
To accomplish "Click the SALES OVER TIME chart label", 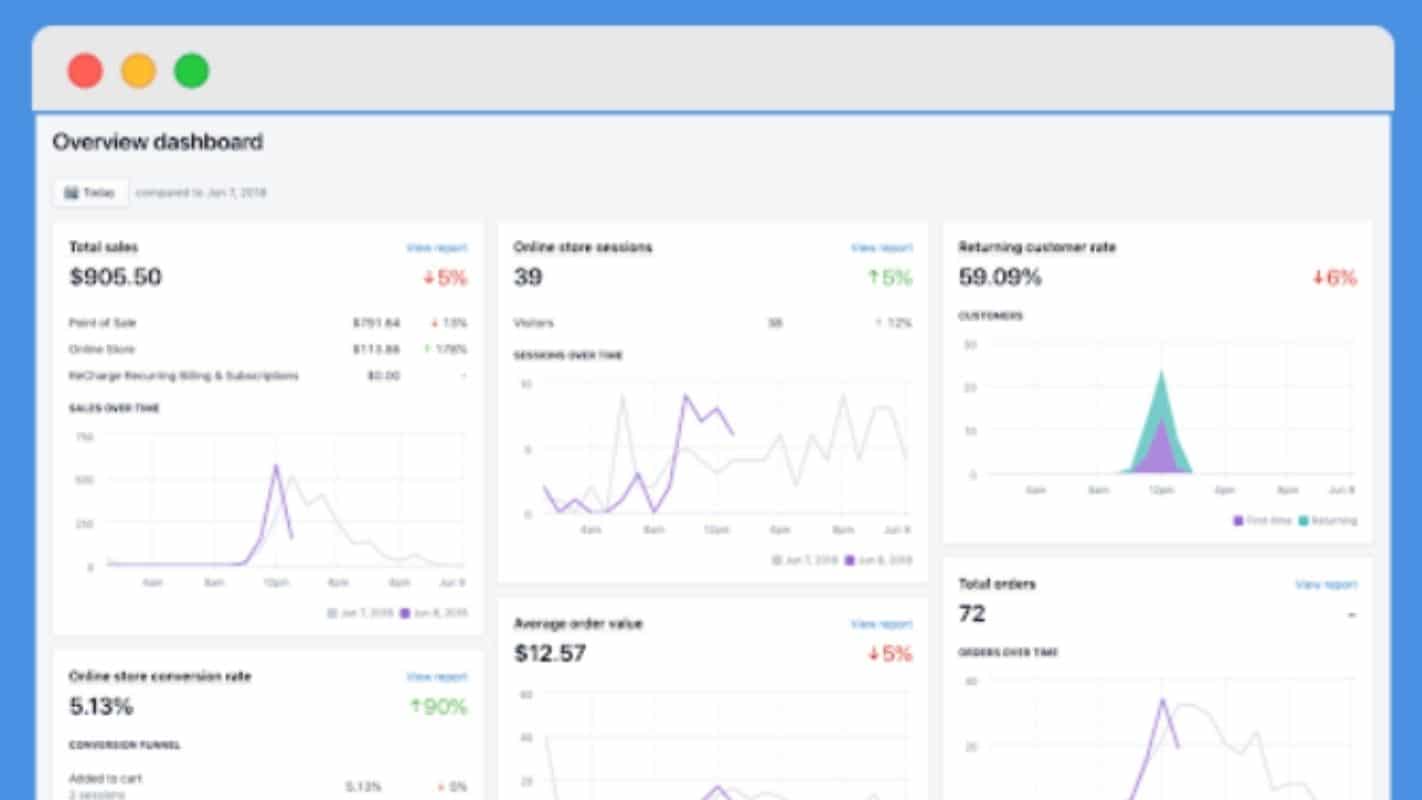I will [x=114, y=408].
